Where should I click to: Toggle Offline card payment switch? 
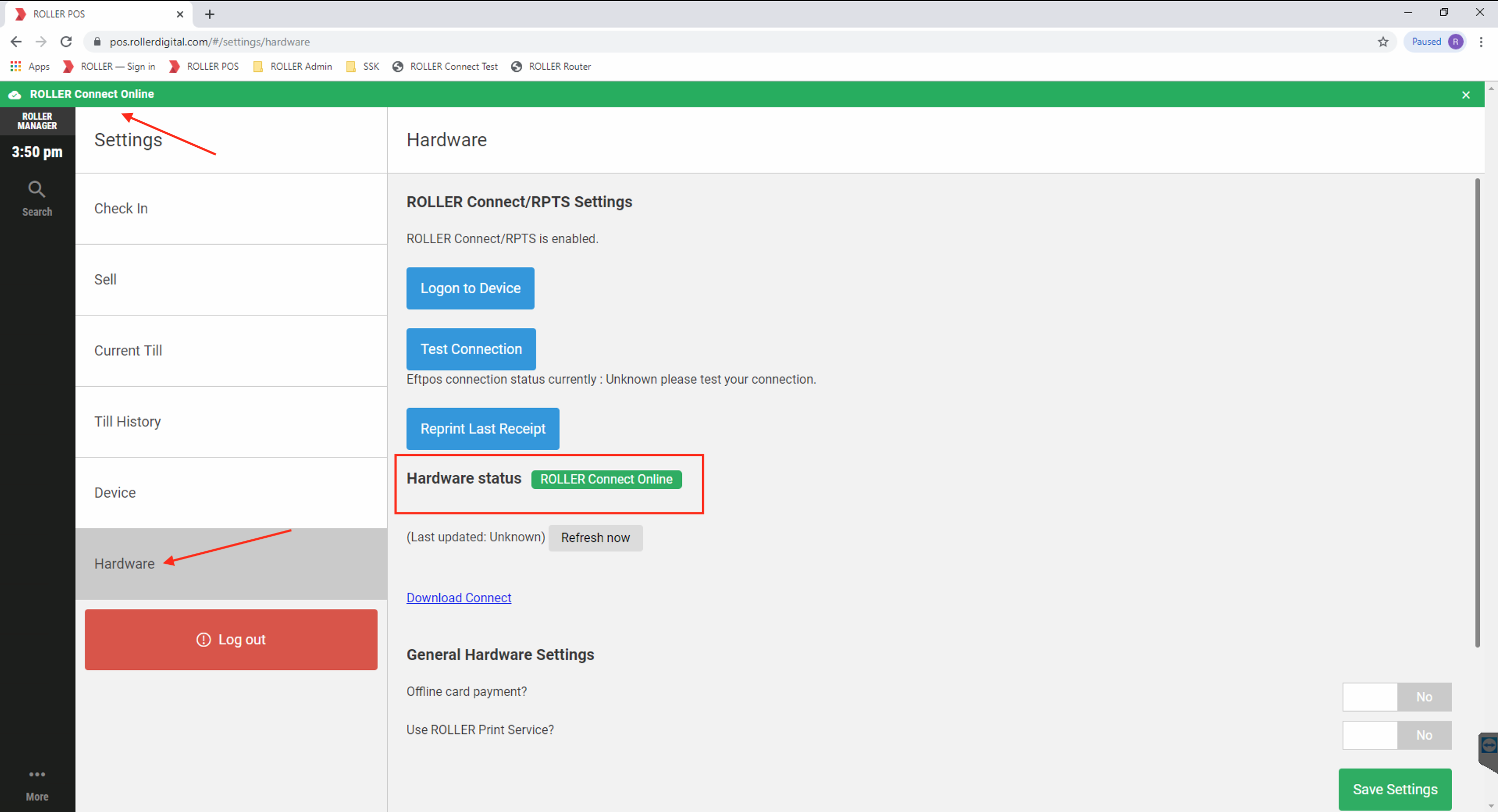(x=1397, y=697)
